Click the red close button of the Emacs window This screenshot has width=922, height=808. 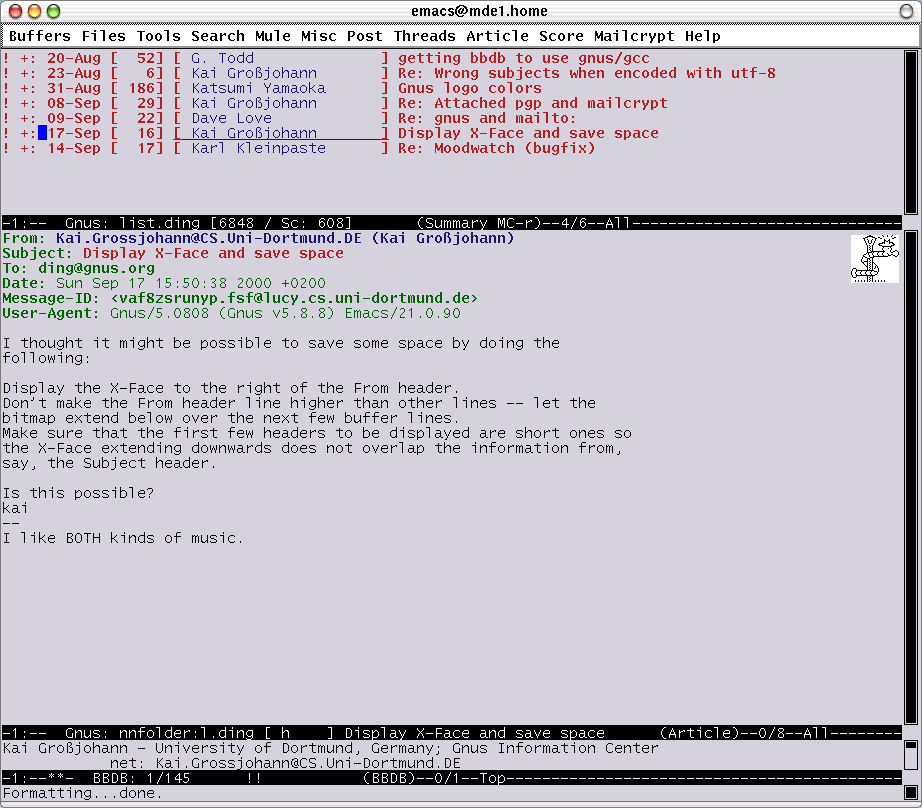(x=16, y=11)
